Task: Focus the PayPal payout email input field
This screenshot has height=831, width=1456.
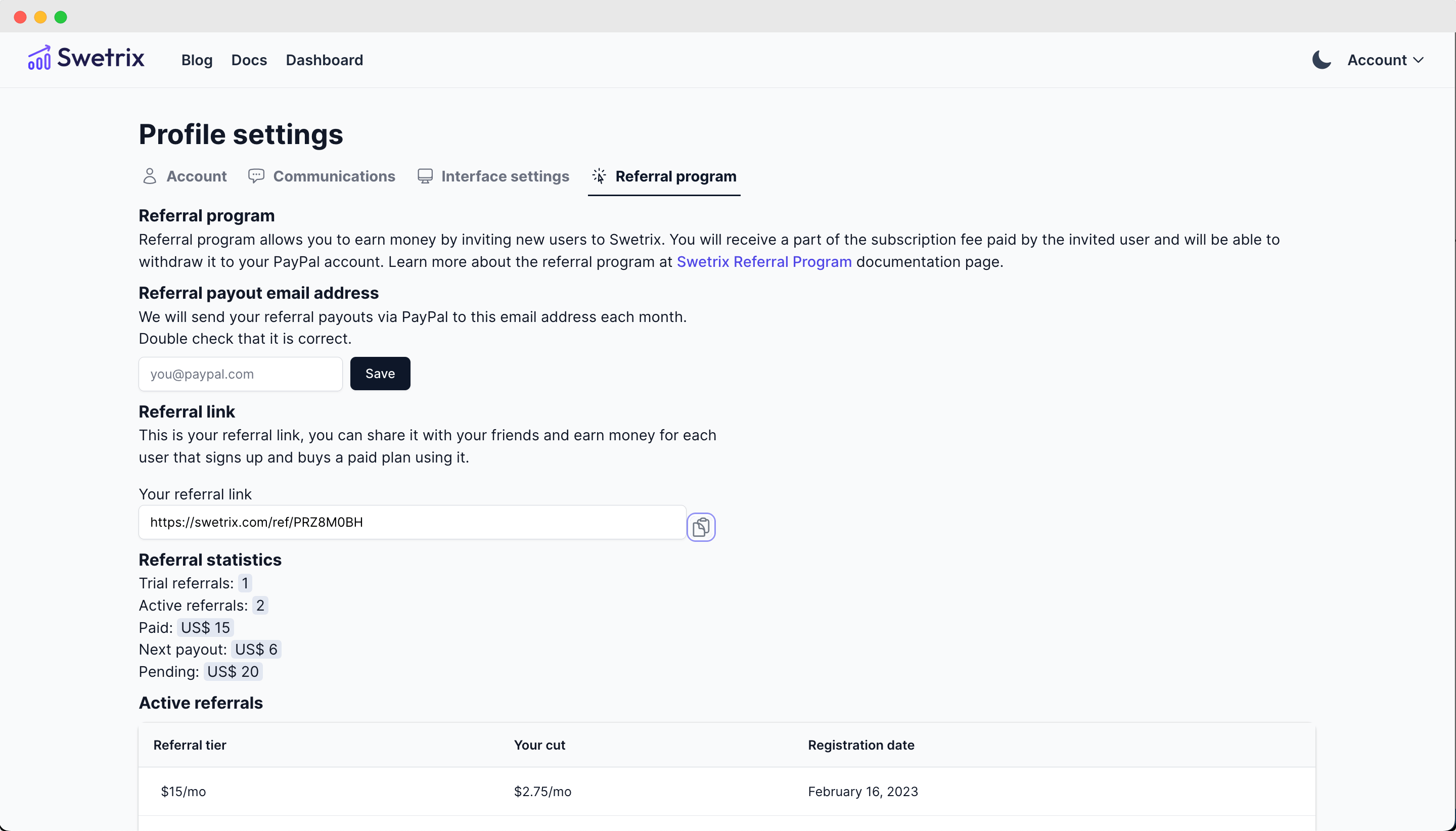Action: (x=240, y=374)
